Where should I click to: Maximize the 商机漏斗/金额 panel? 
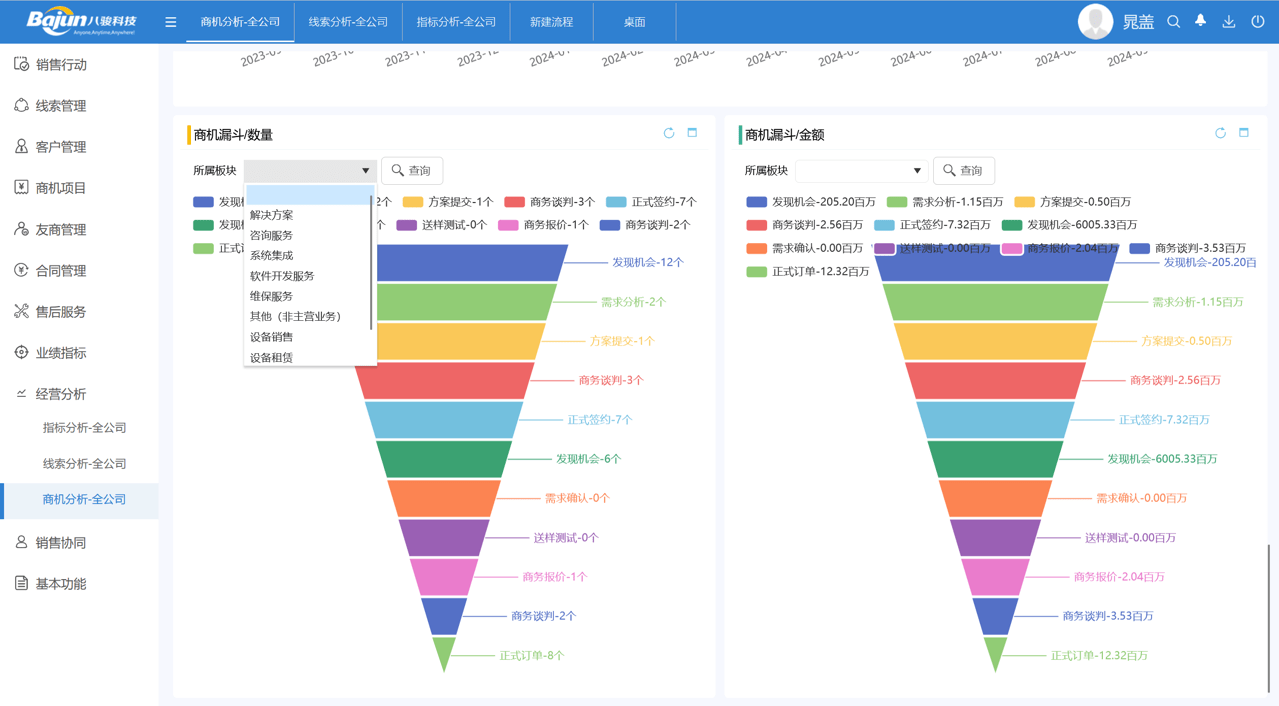pos(1244,133)
